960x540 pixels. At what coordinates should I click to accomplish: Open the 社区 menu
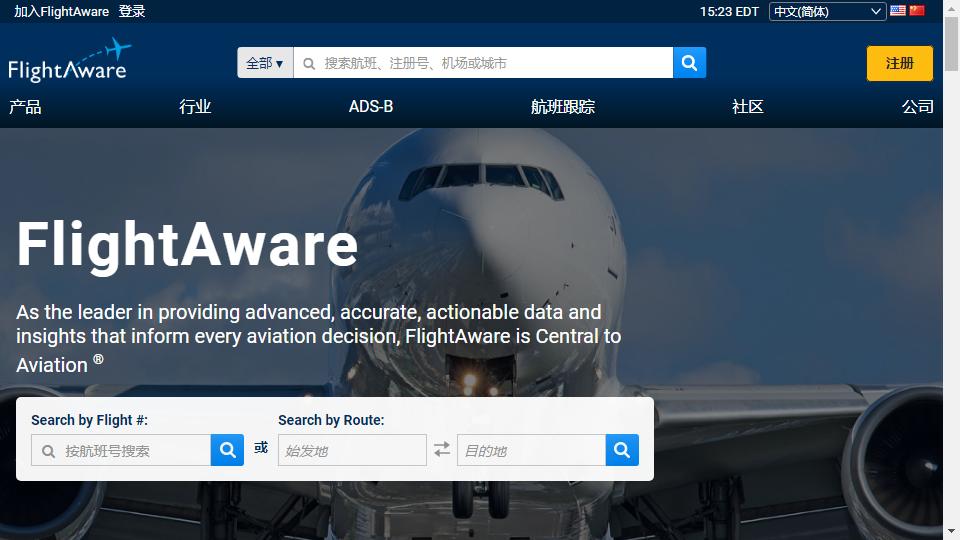[x=748, y=107]
